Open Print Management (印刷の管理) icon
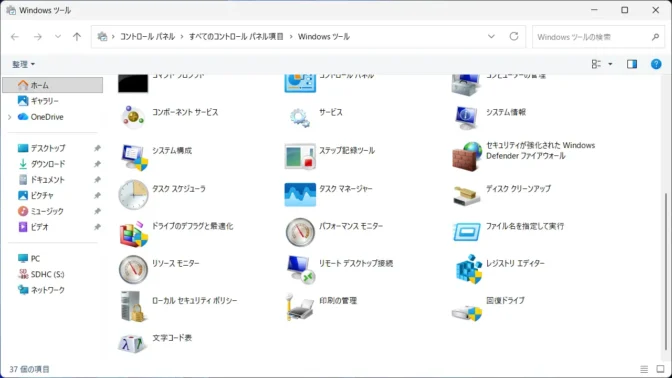 click(300, 307)
